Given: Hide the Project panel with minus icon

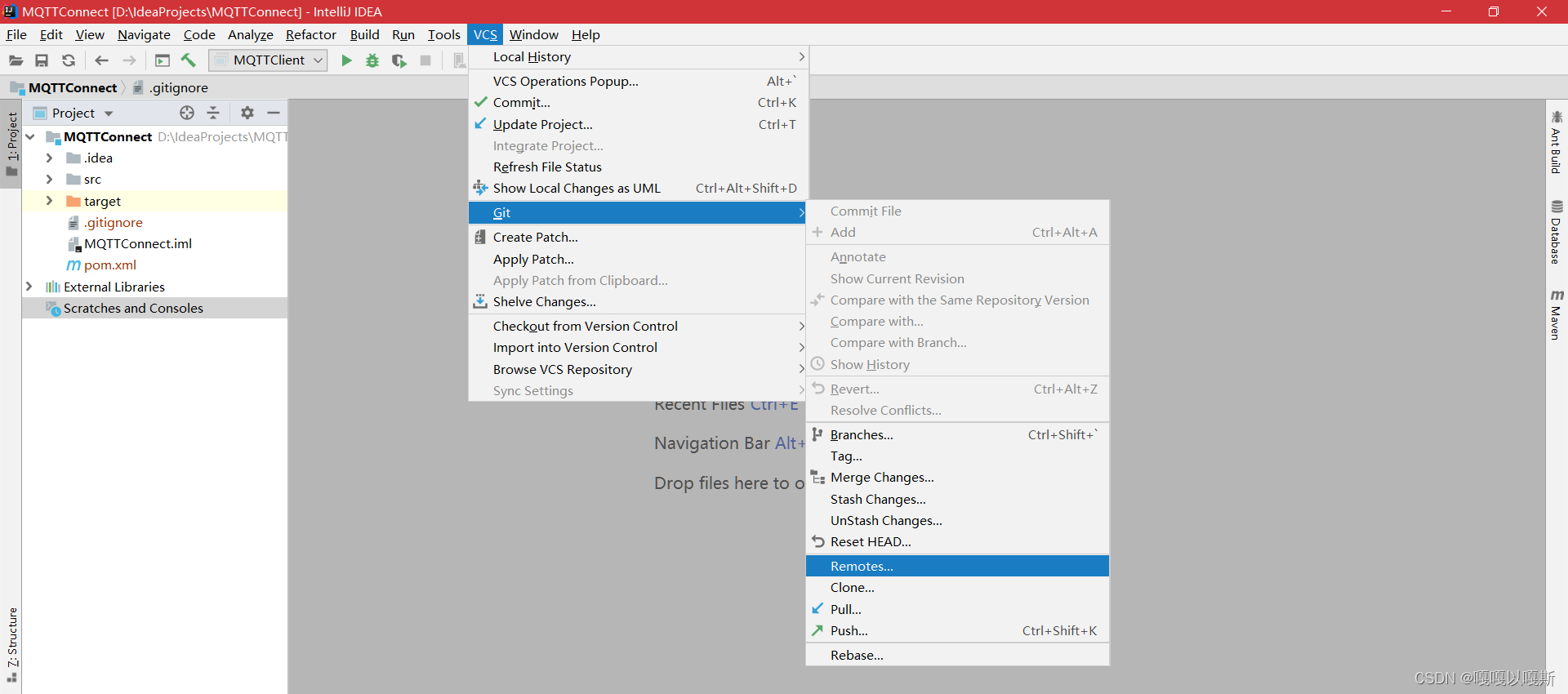Looking at the screenshot, I should click(274, 113).
